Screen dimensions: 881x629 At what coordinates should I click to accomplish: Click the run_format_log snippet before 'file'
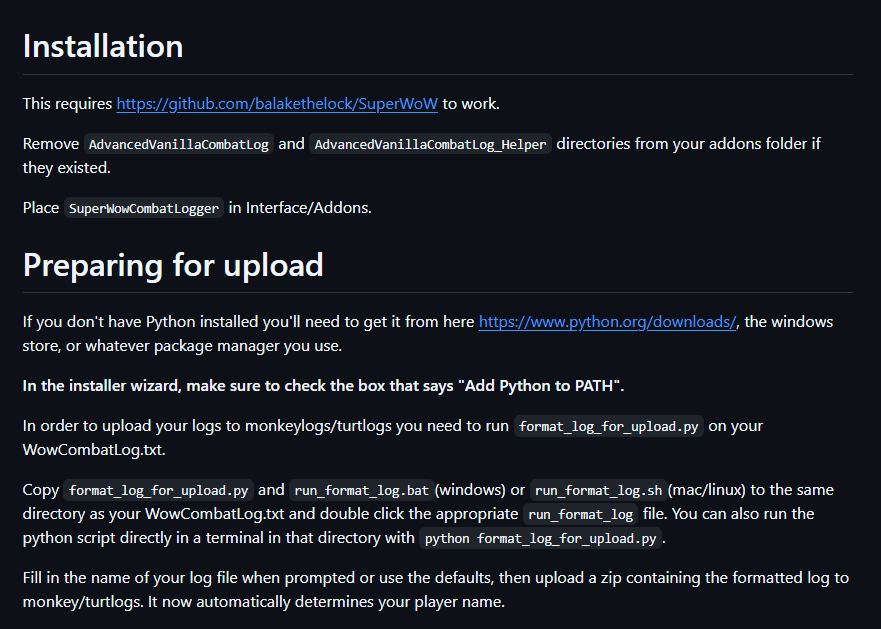tap(581, 515)
